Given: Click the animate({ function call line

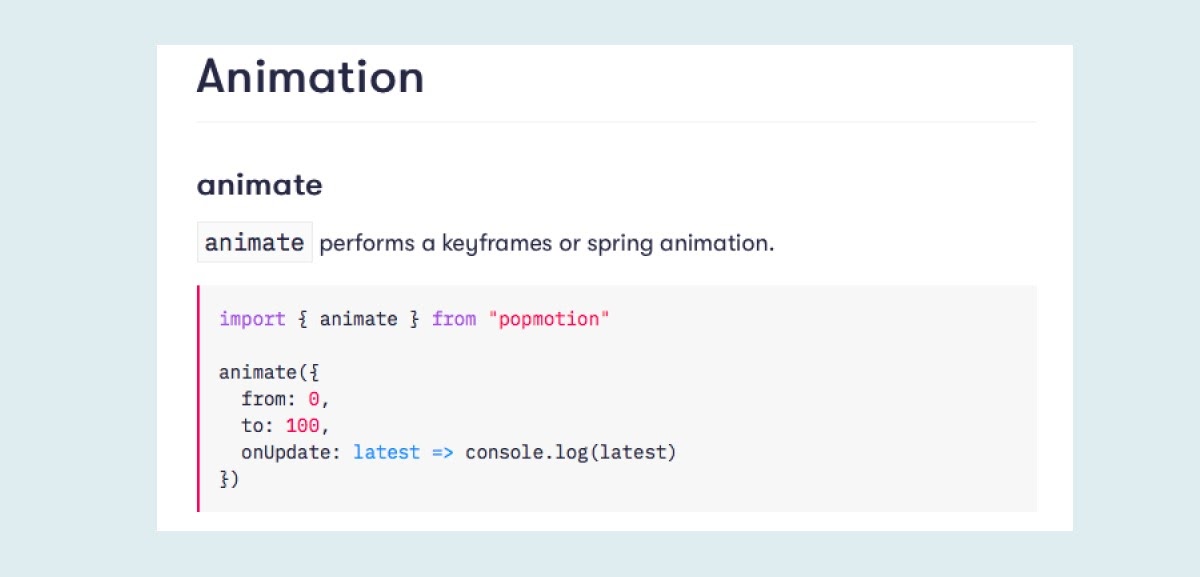Looking at the screenshot, I should pyautogui.click(x=269, y=373).
